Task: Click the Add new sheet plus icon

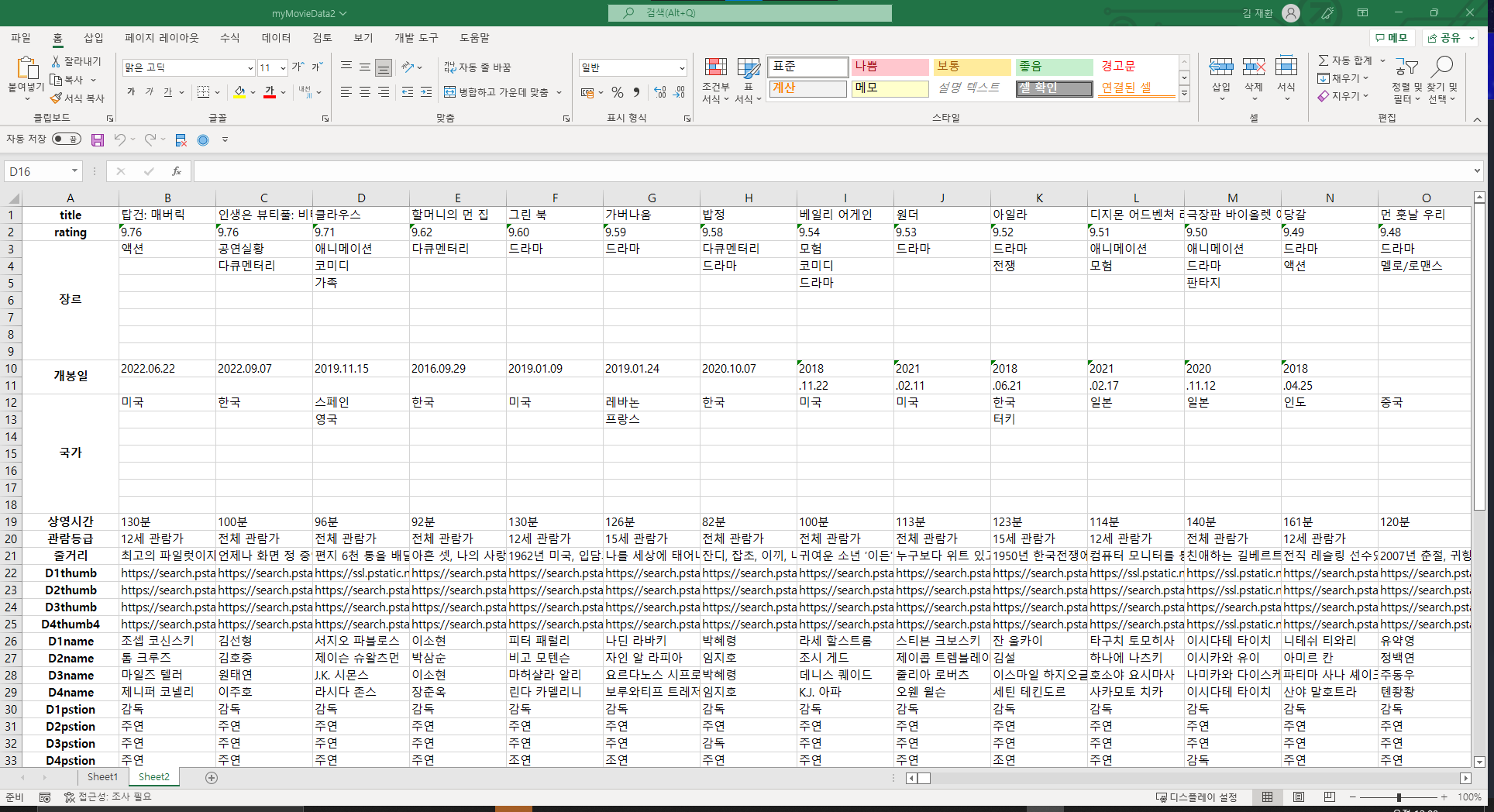Action: point(212,777)
